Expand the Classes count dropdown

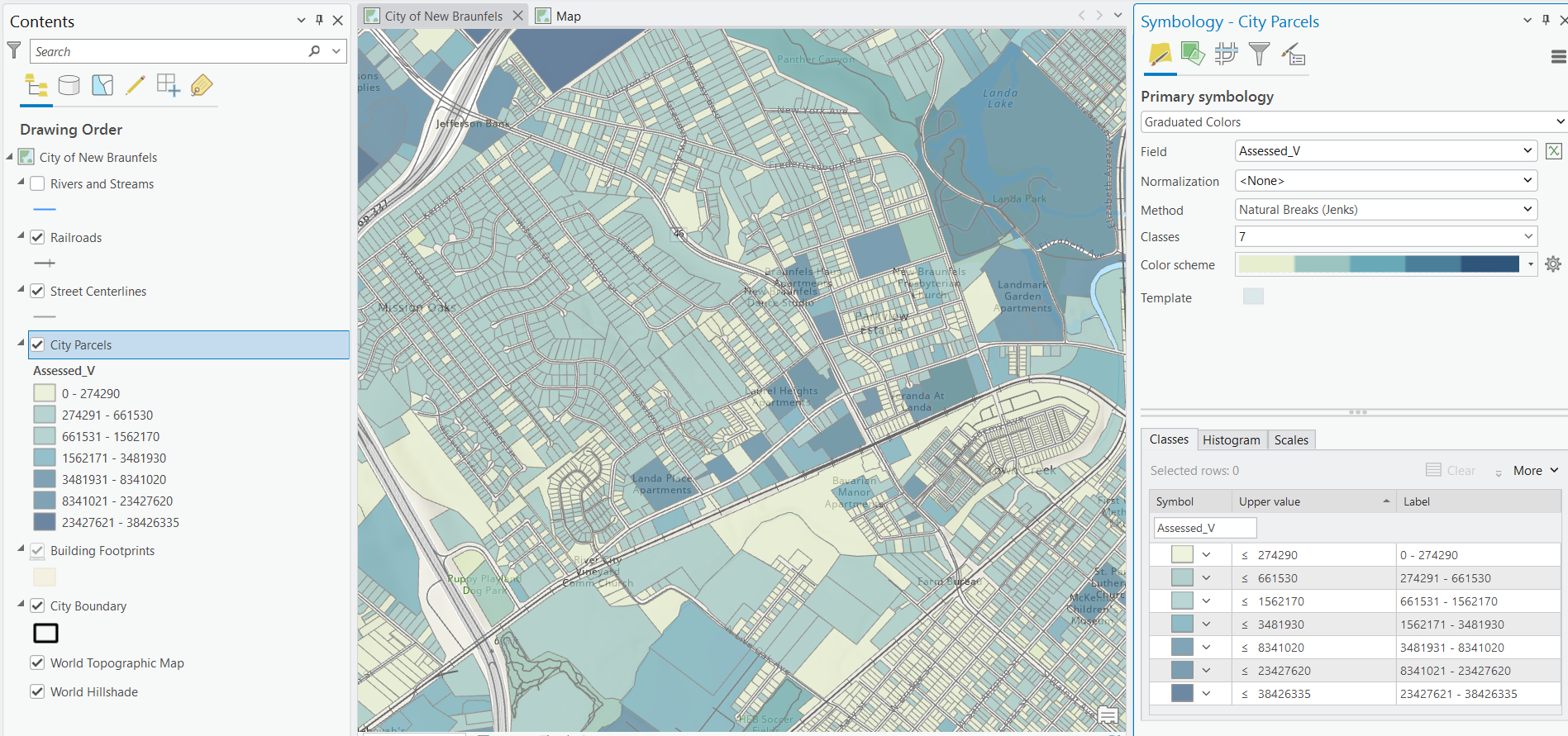click(x=1385, y=237)
